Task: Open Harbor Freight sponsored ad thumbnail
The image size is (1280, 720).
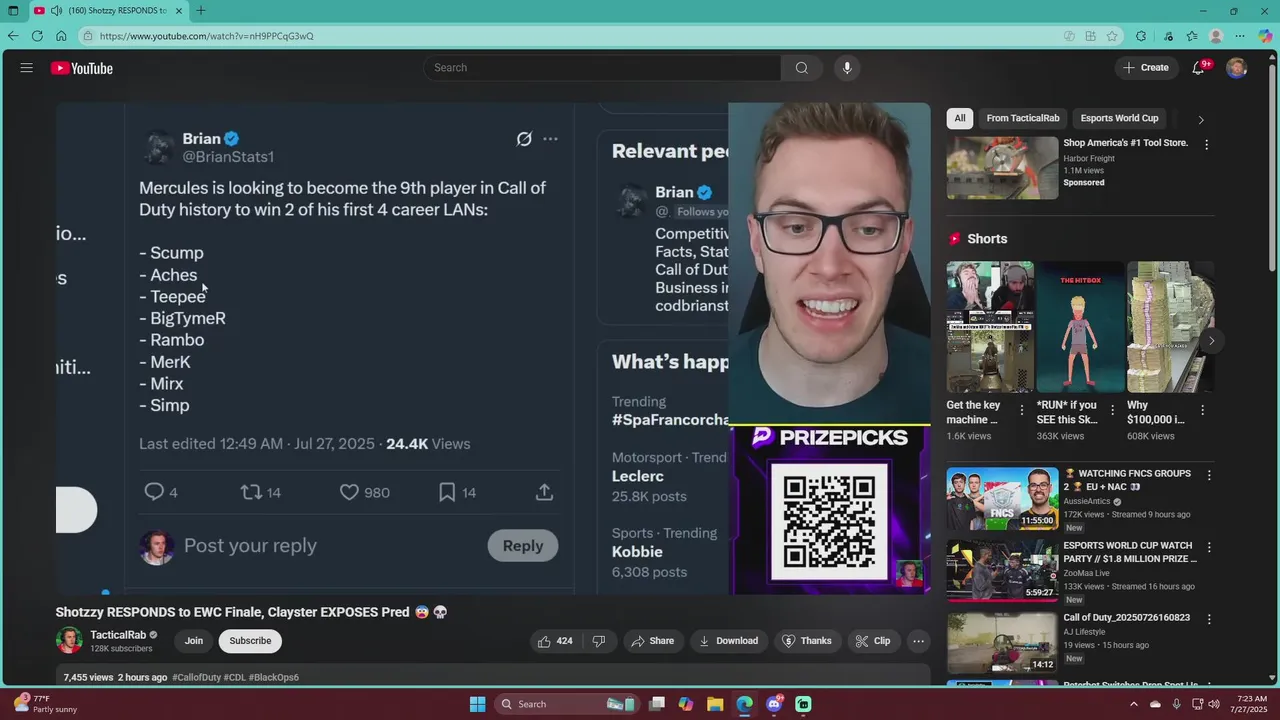Action: coord(1002,168)
